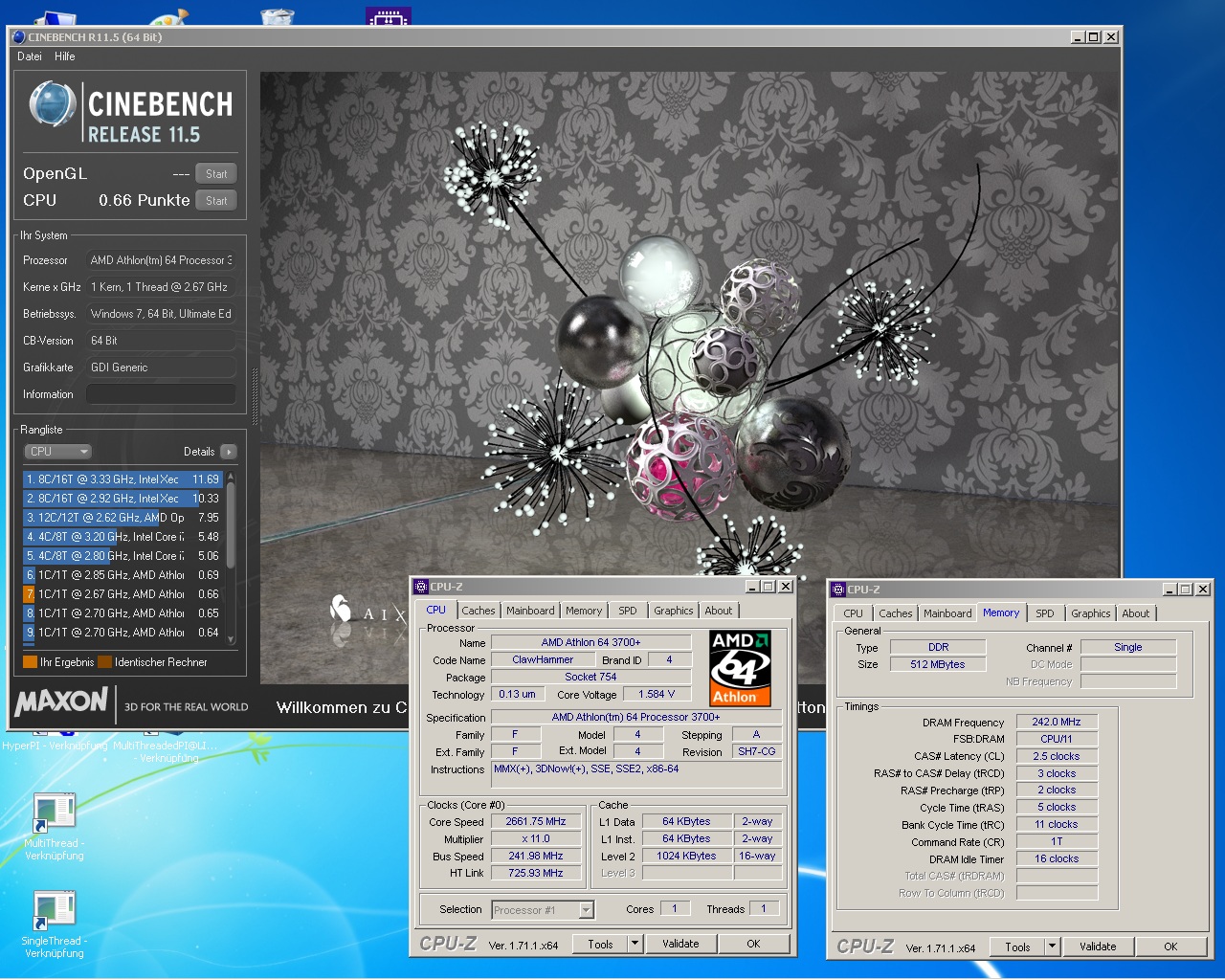Click Tools button in left CPU-Z
1225x980 pixels.
[600, 944]
